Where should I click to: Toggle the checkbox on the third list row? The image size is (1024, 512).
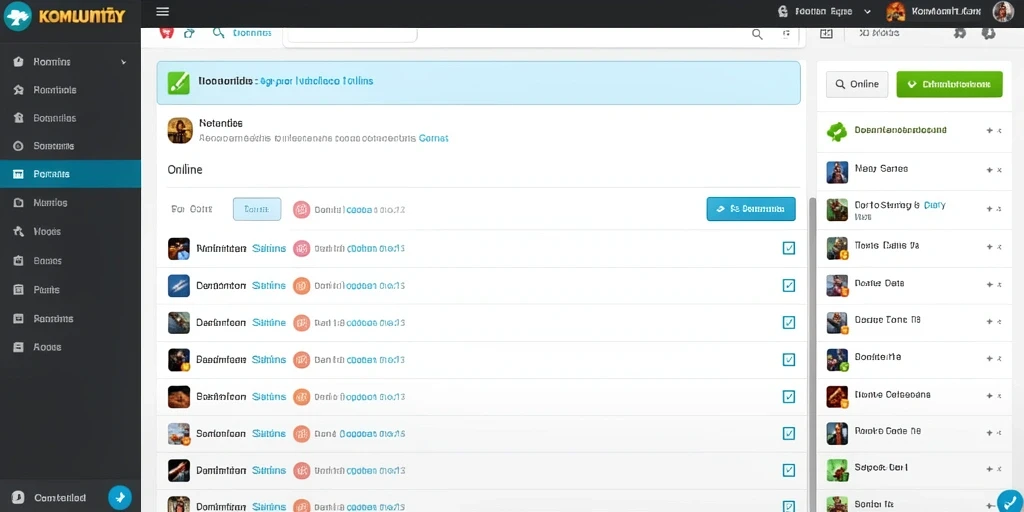click(789, 323)
